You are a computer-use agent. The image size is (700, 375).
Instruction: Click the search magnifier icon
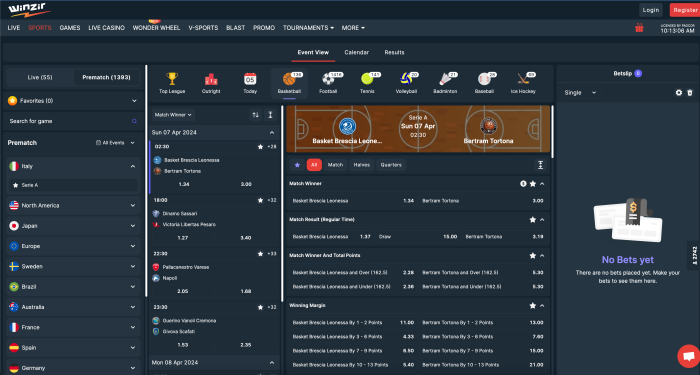tap(134, 121)
